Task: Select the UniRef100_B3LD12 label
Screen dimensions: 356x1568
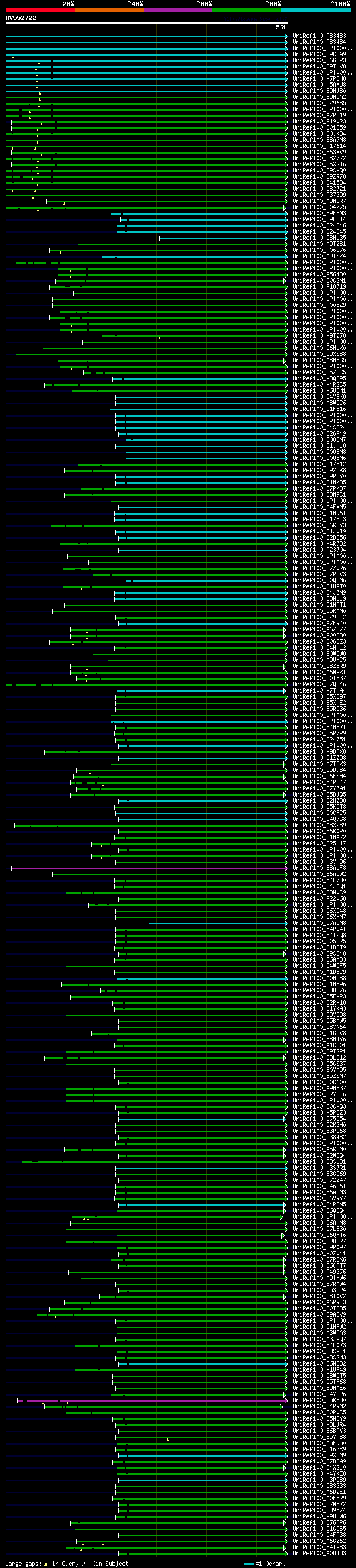Action: [319, 1058]
